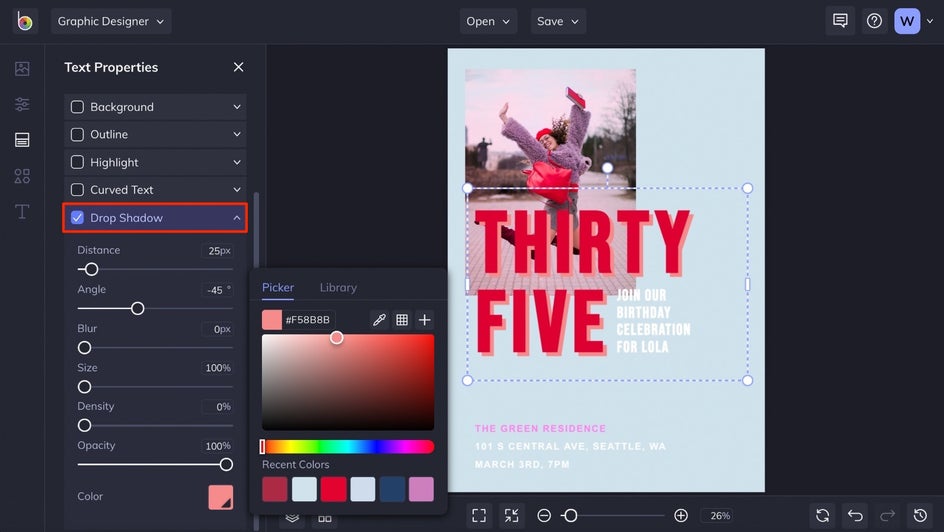Open the help question mark icon
This screenshot has height=532, width=944.
[x=874, y=21]
